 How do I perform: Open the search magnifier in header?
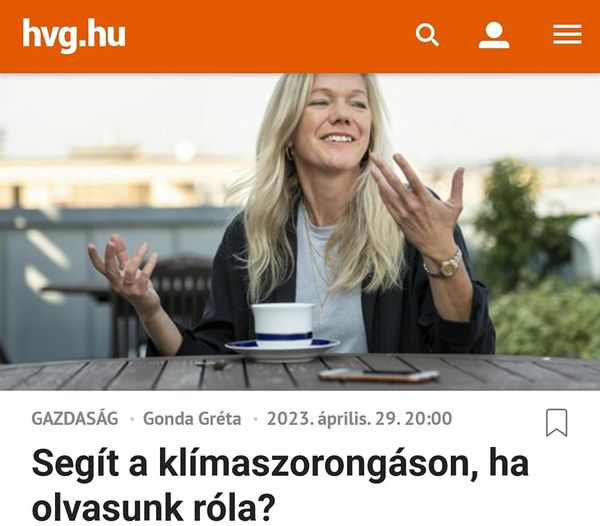pos(427,35)
